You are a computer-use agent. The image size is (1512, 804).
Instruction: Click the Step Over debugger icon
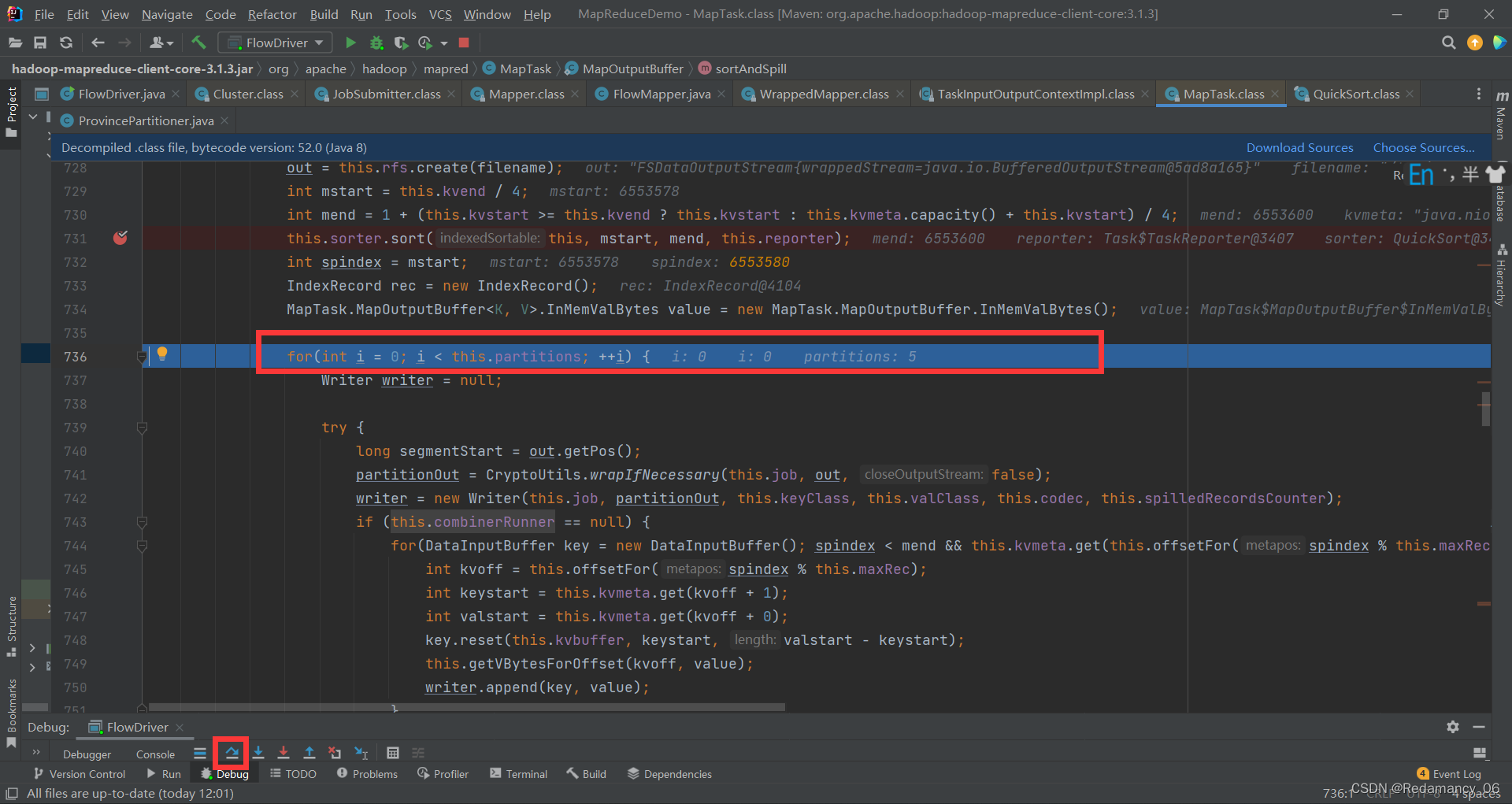click(232, 753)
